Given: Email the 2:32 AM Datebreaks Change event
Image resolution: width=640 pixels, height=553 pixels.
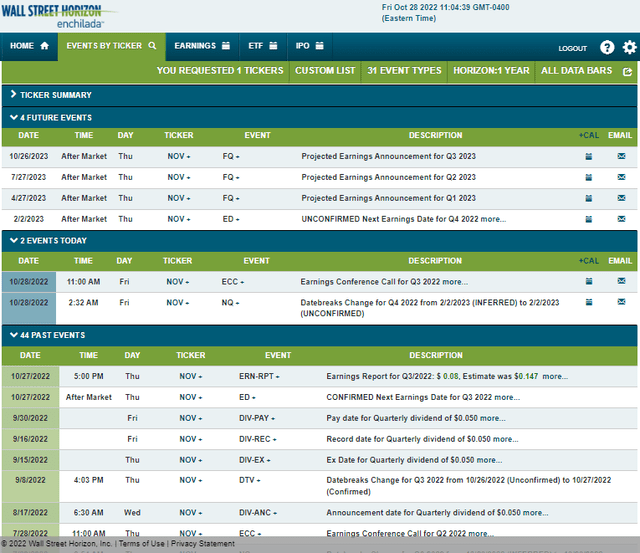Looking at the screenshot, I should 621,302.
